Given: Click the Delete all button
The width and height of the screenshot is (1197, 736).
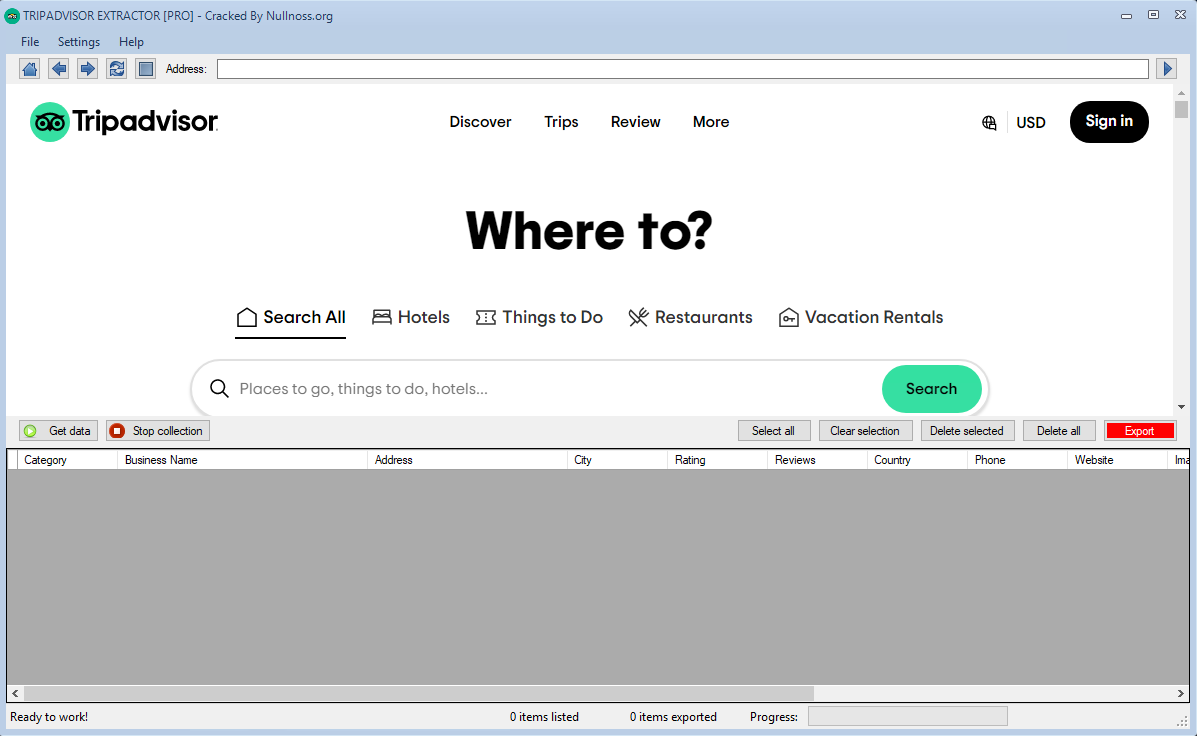Looking at the screenshot, I should 1059,431.
